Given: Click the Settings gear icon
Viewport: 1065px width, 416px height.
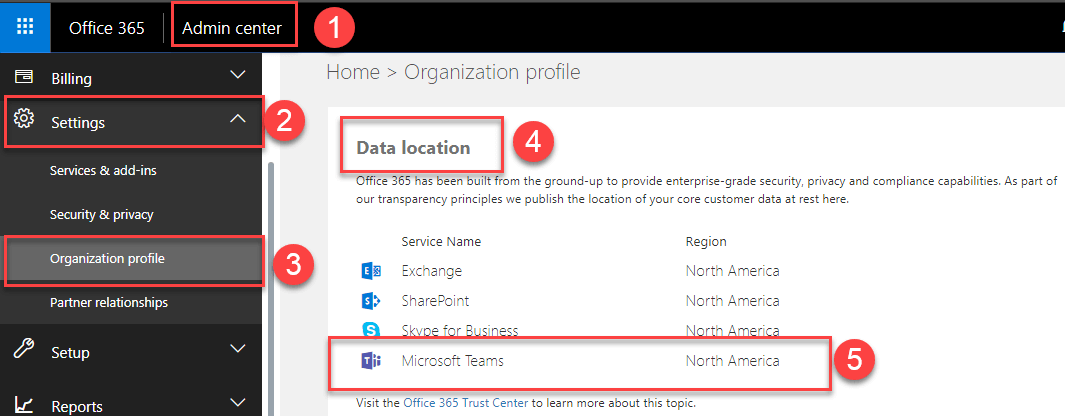Looking at the screenshot, I should tap(24, 121).
